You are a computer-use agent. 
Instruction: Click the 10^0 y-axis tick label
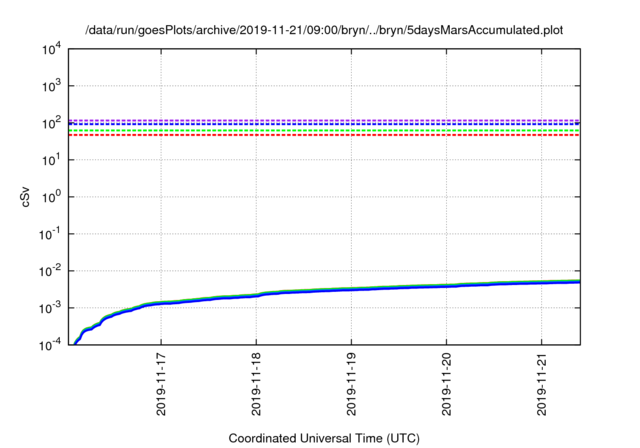52,197
